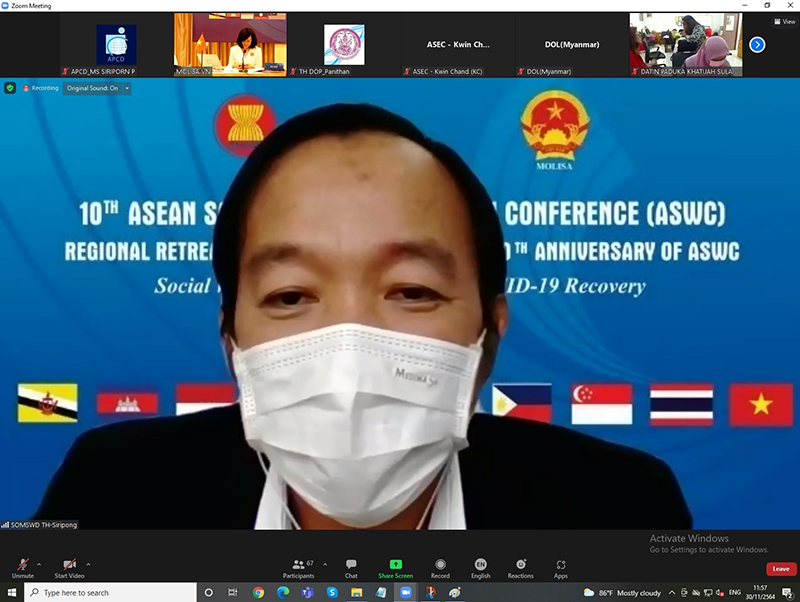Image resolution: width=800 pixels, height=602 pixels.
Task: Open the View layout options
Action: (785, 21)
